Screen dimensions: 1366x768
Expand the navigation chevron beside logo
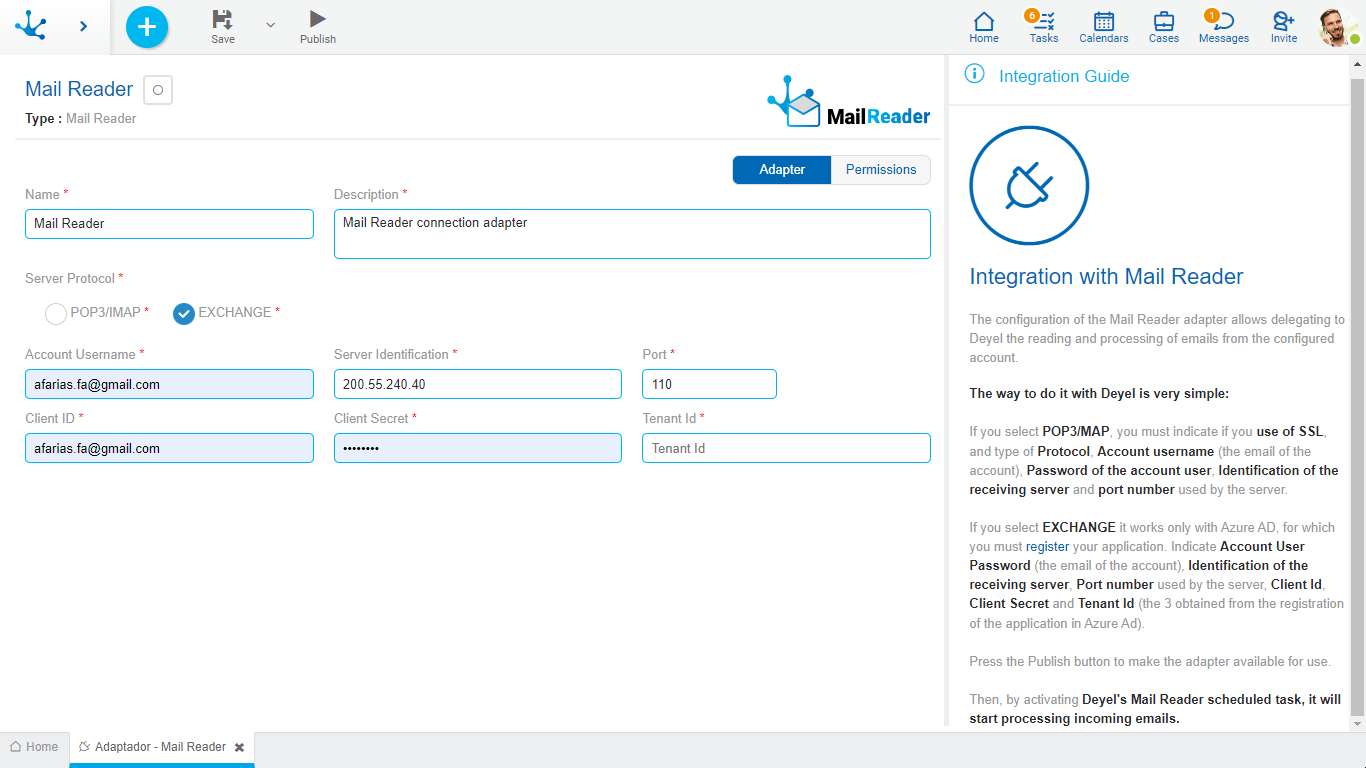[x=83, y=26]
